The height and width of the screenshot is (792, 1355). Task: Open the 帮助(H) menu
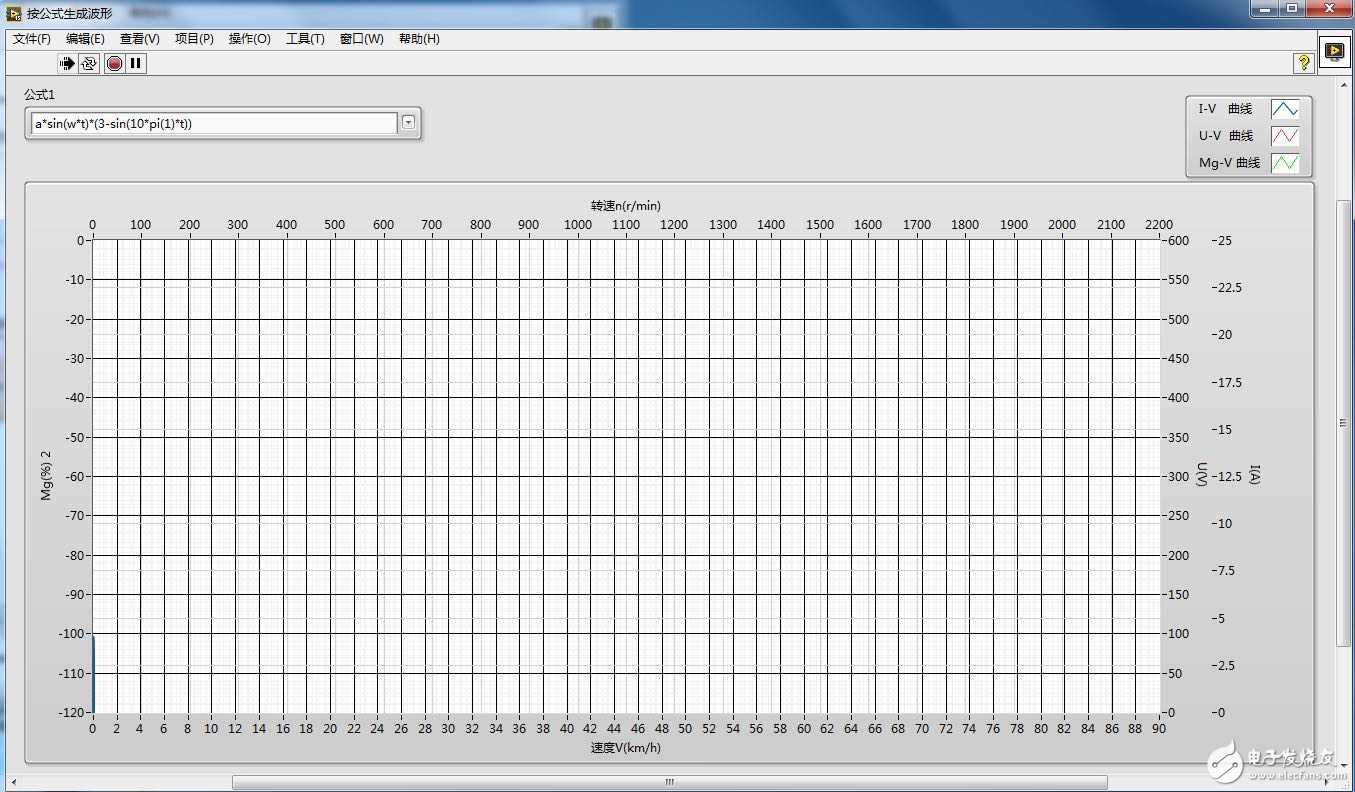(419, 39)
